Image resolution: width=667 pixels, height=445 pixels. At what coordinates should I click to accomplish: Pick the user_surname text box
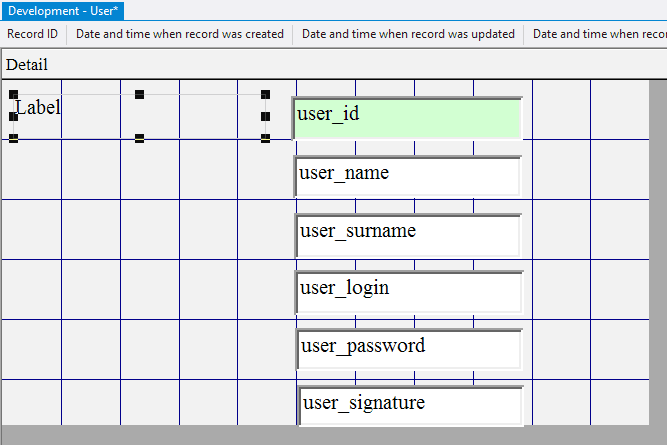coord(408,234)
